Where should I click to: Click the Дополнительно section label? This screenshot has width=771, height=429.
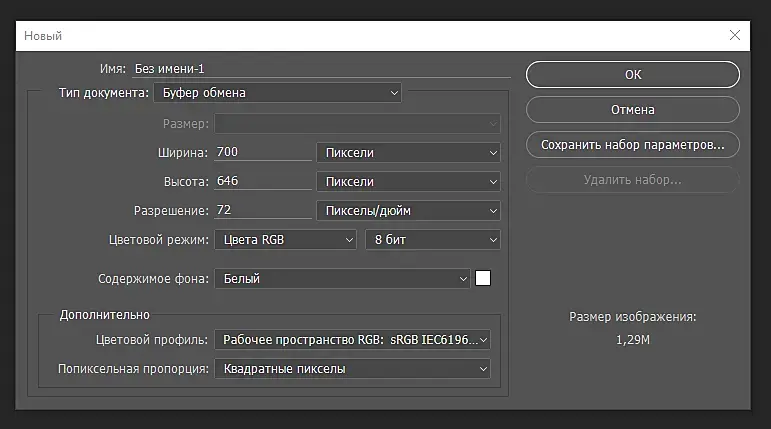(105, 314)
